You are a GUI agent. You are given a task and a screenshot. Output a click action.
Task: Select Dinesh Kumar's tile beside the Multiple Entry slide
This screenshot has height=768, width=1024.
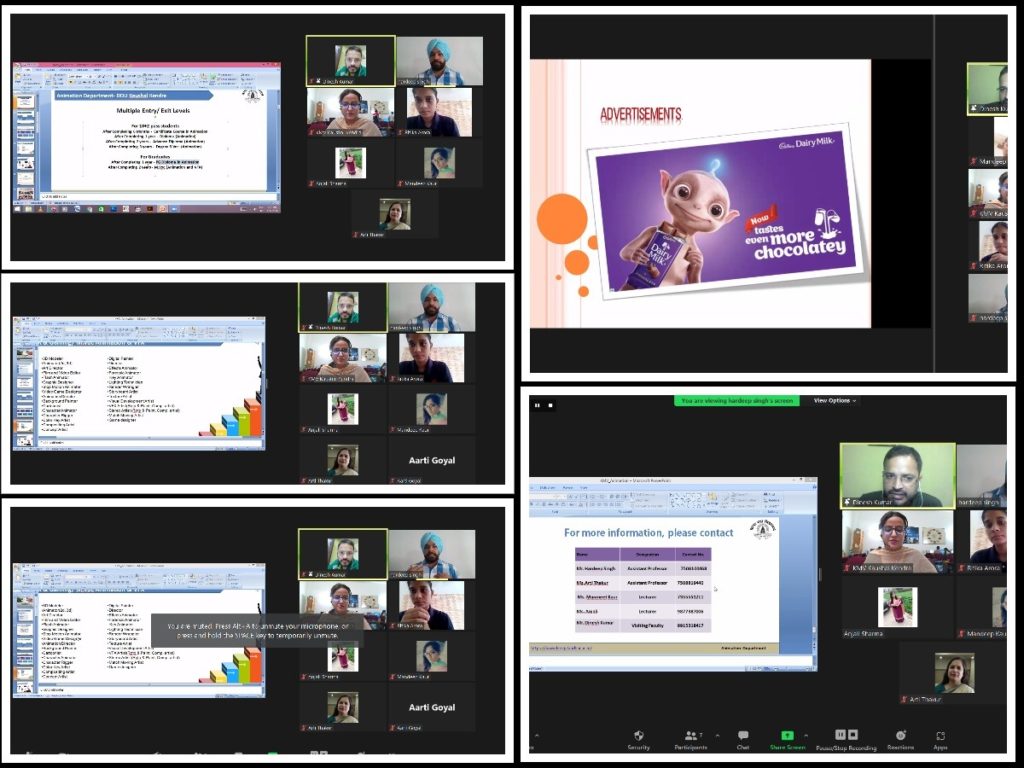351,61
